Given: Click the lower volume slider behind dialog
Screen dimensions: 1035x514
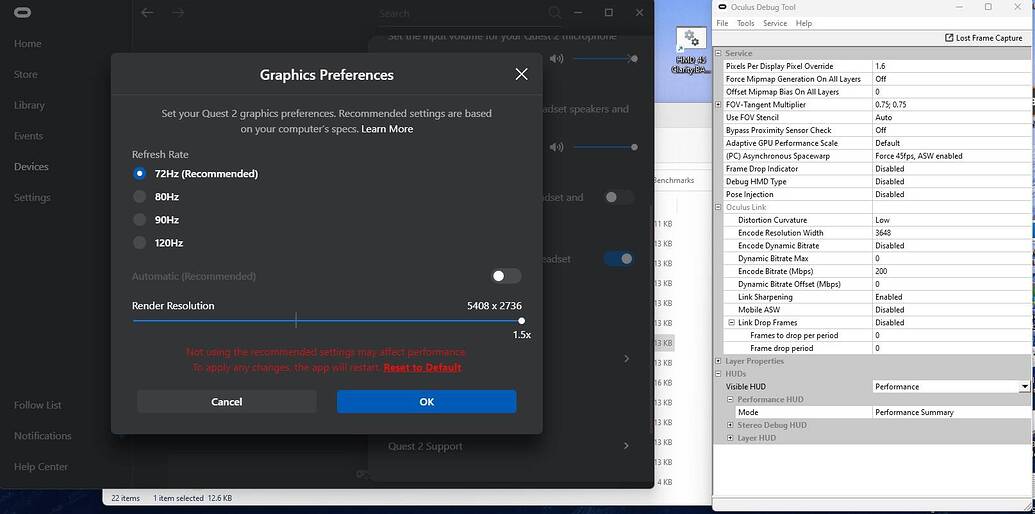Looking at the screenshot, I should pyautogui.click(x=604, y=147).
